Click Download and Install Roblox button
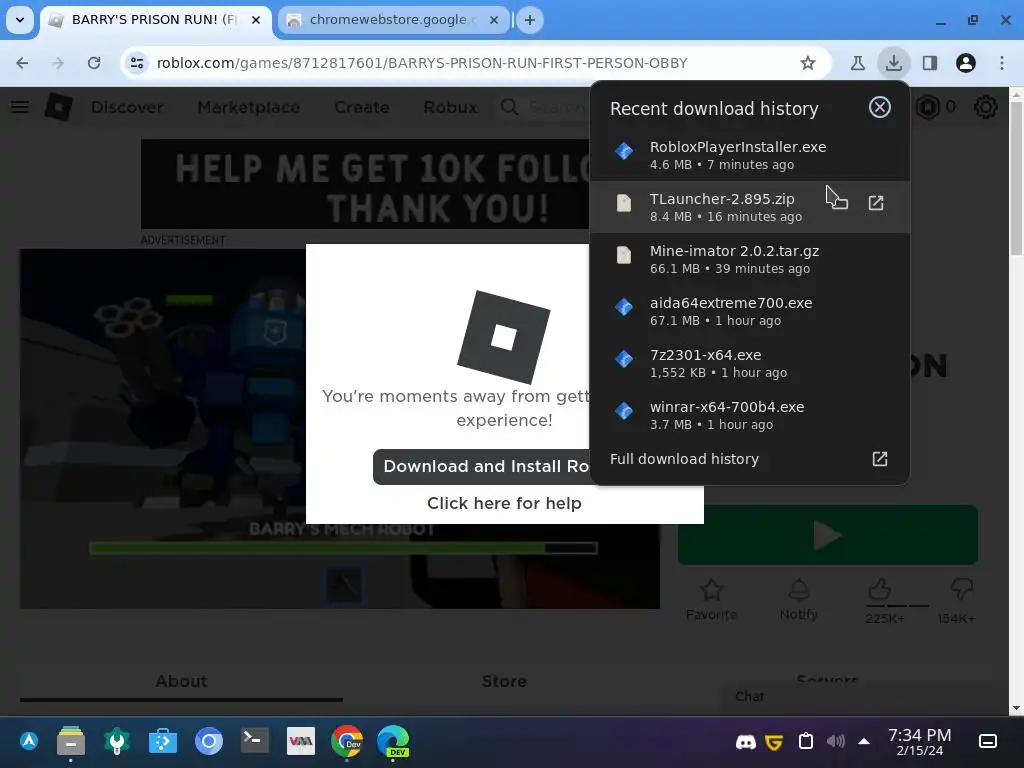Viewport: 1024px width, 768px height. tap(482, 466)
